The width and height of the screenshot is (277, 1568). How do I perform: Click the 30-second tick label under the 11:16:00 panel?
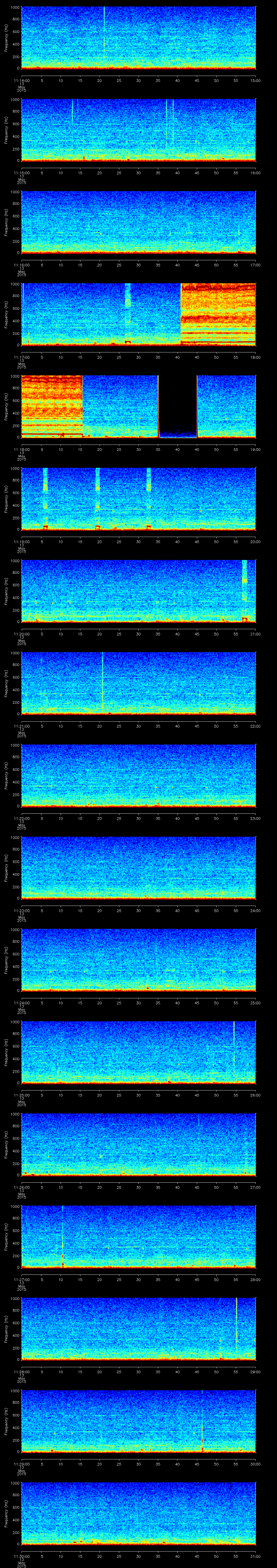pos(138,265)
